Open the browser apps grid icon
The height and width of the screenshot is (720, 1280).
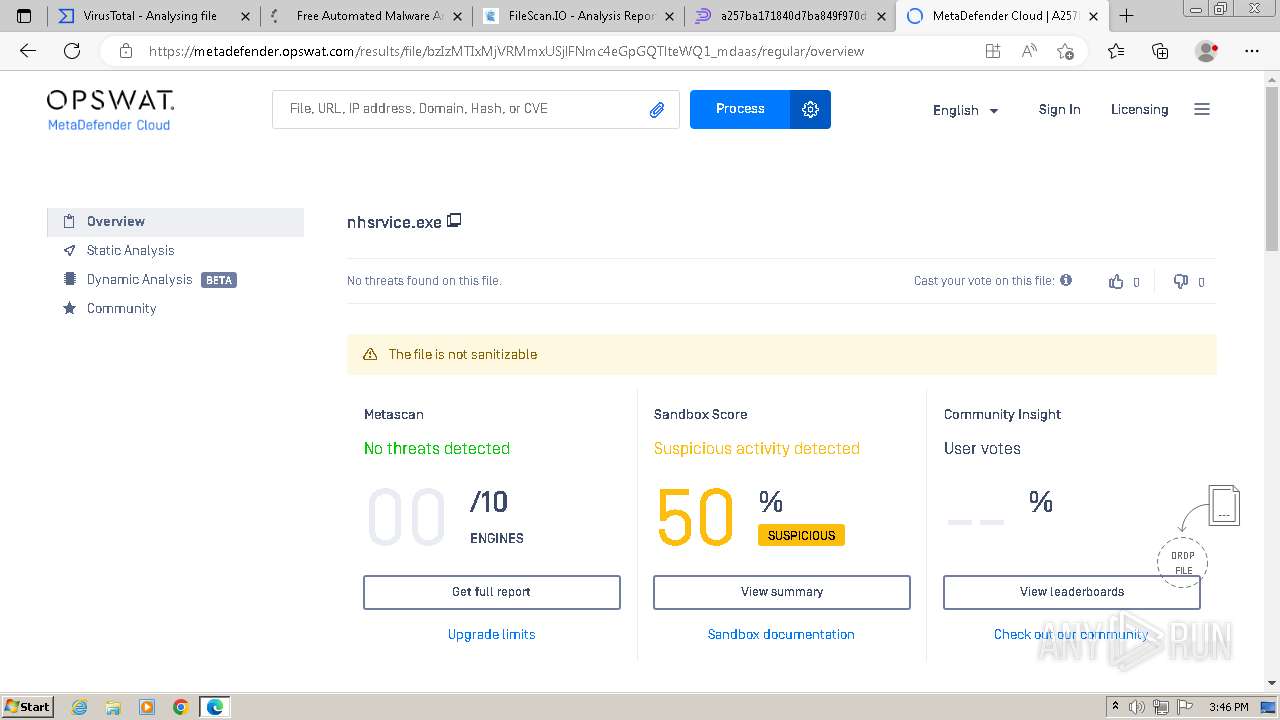[x=992, y=51]
